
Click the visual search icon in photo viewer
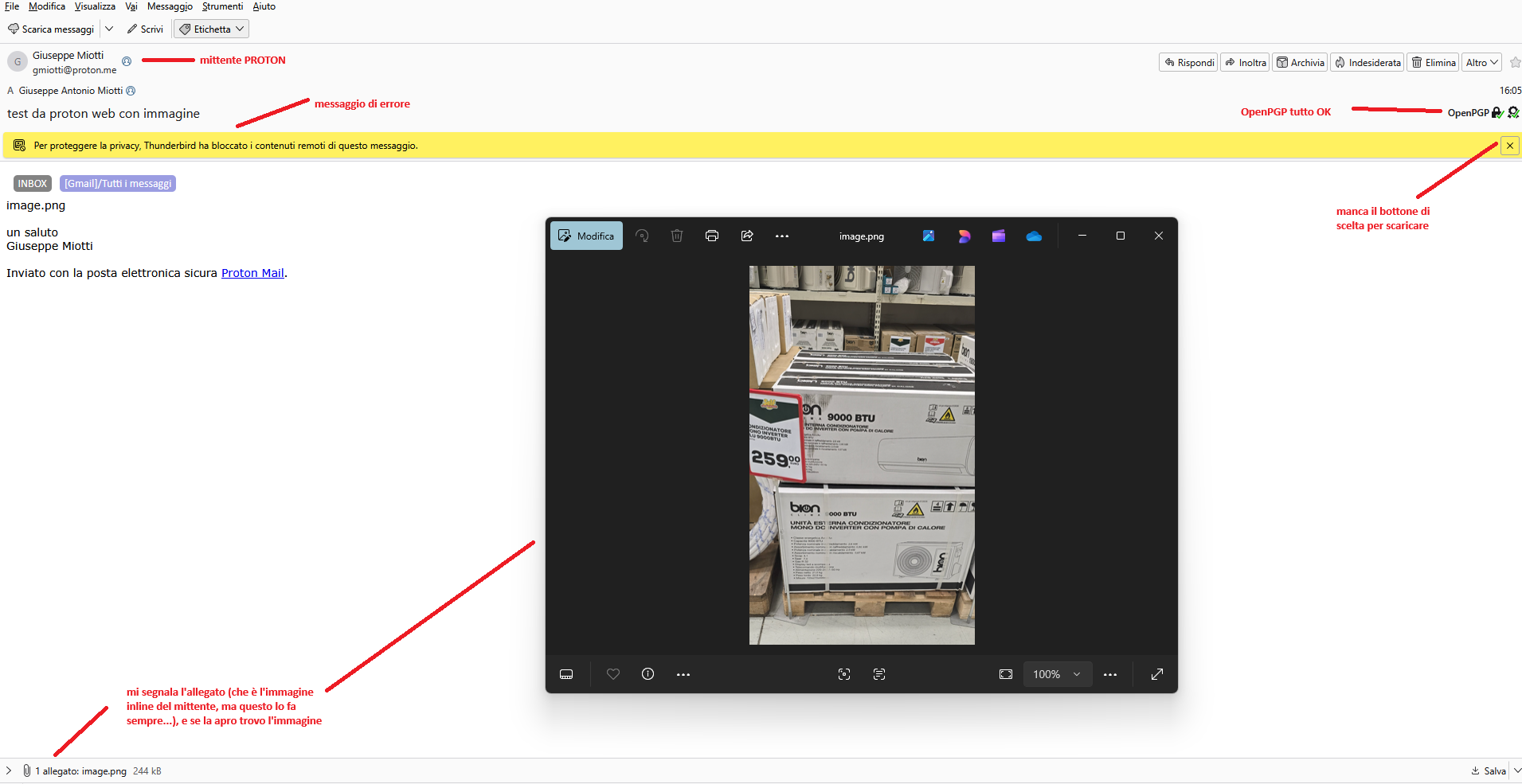tap(844, 674)
